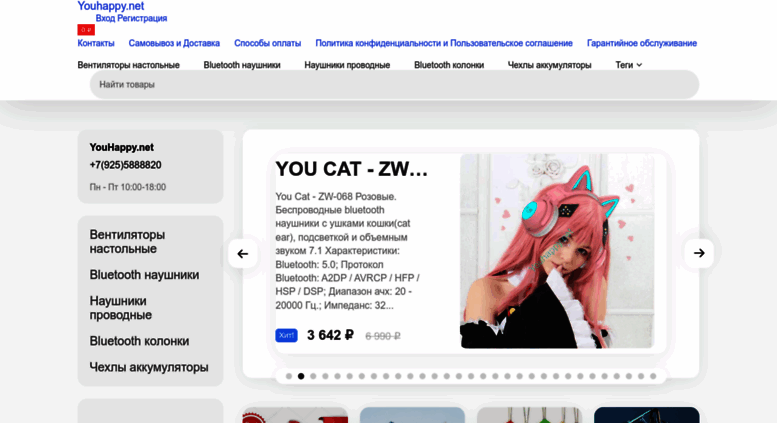Click the Регистрация link
Image resolution: width=777 pixels, height=423 pixels.
click(142, 18)
